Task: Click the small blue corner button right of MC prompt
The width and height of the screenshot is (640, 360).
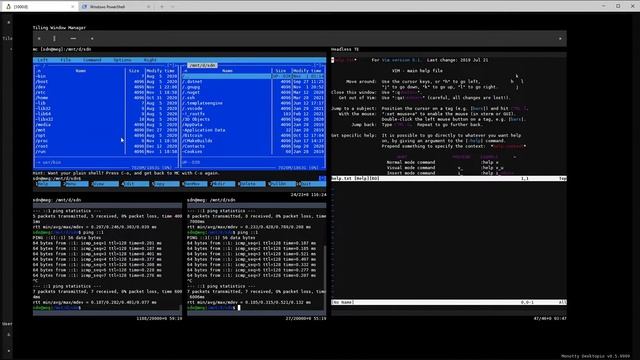Action: [322, 178]
